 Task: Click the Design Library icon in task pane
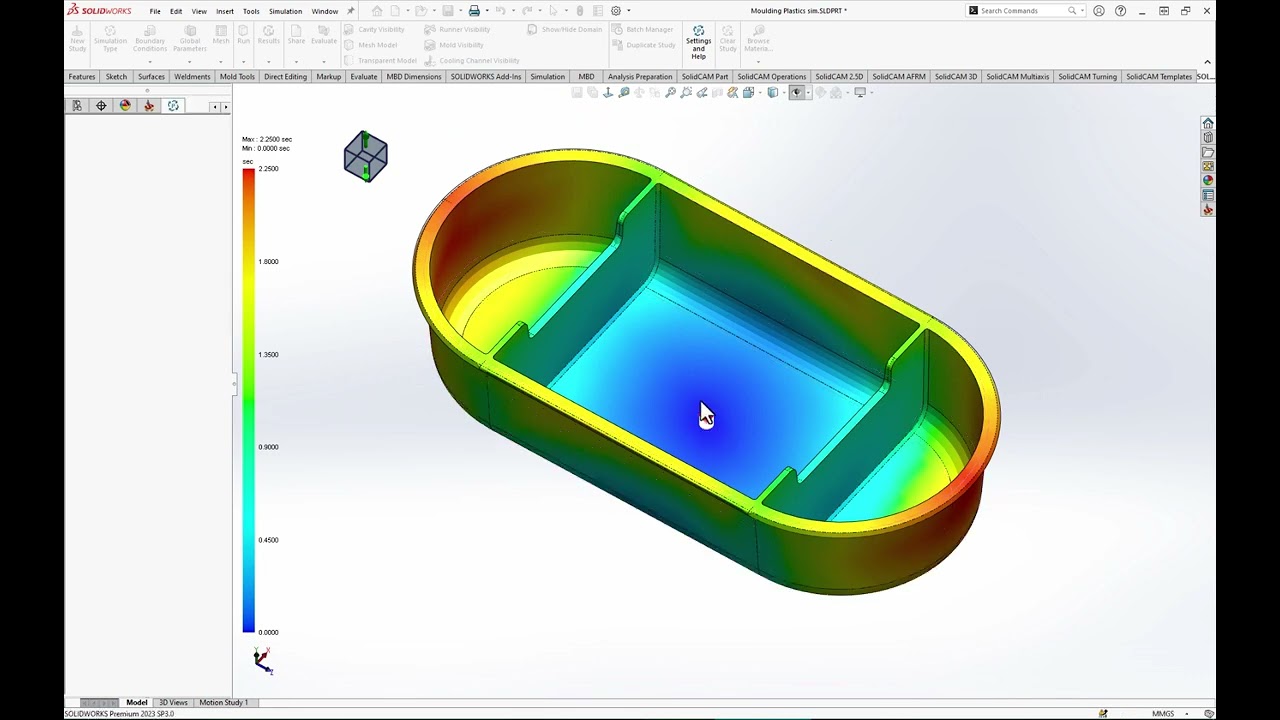pyautogui.click(x=1208, y=138)
